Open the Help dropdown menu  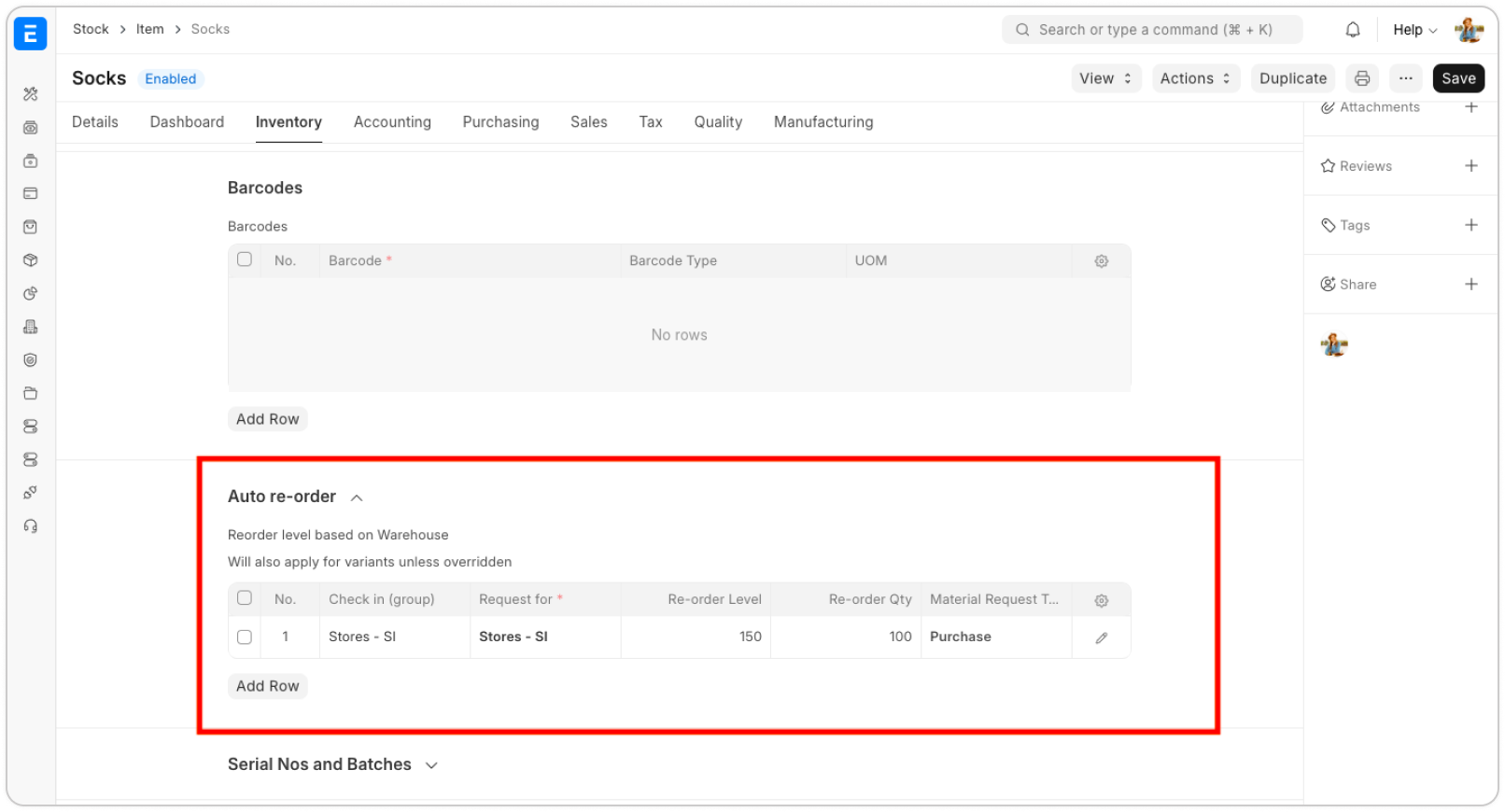1414,30
